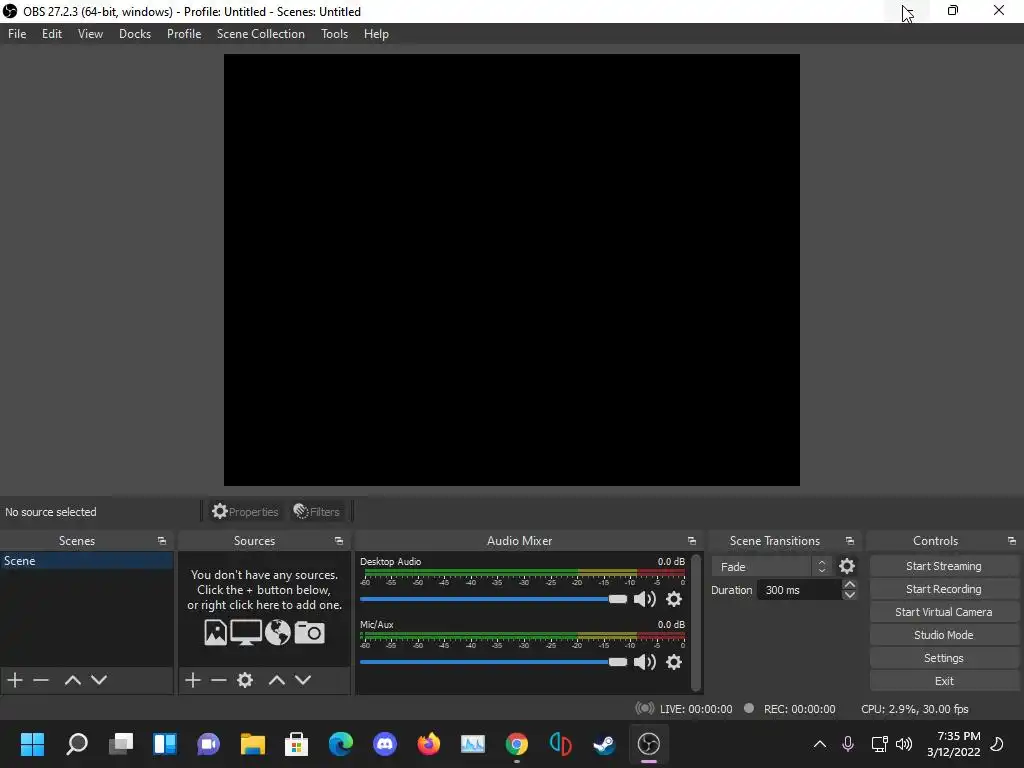Move scene down in Scenes panel
The height and width of the screenshot is (768, 1024).
click(x=99, y=680)
